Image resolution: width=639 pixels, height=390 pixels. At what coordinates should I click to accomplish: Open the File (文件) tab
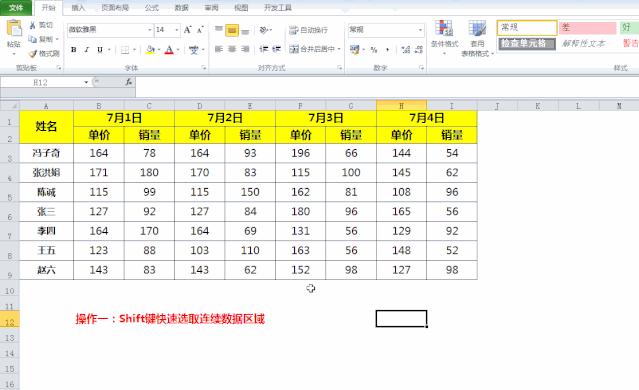click(16, 7)
